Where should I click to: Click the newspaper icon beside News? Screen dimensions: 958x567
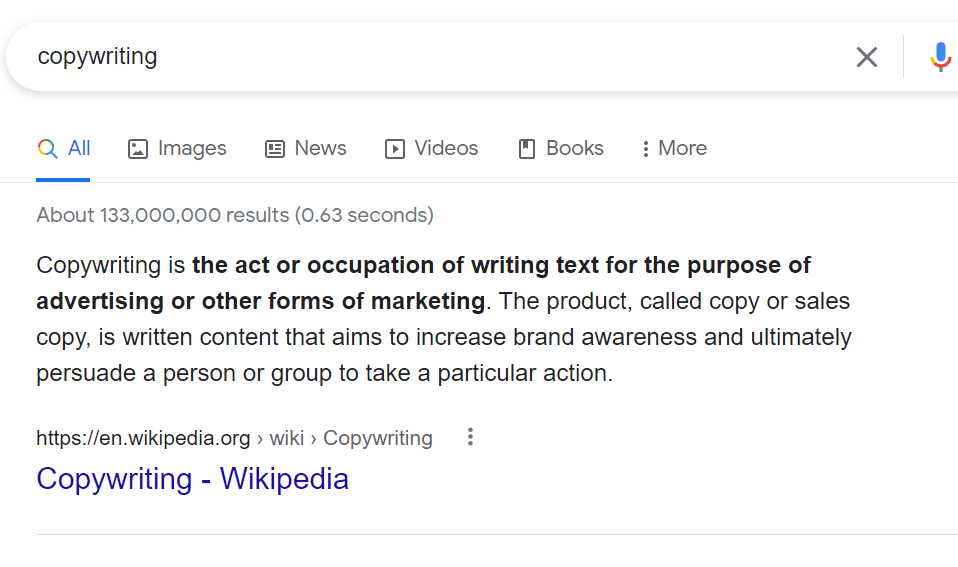tap(274, 148)
